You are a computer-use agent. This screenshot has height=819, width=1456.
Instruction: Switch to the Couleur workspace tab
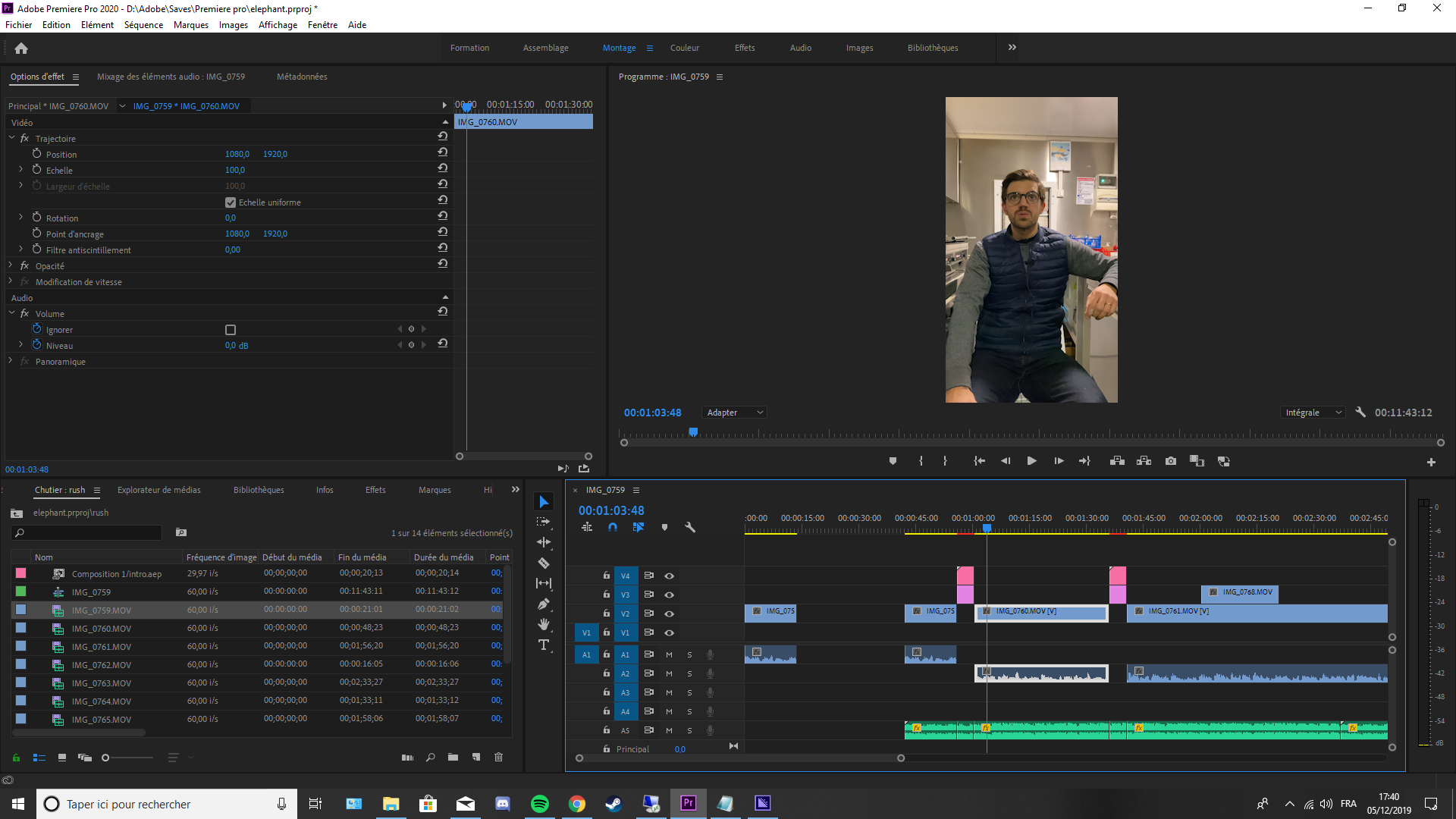click(684, 48)
